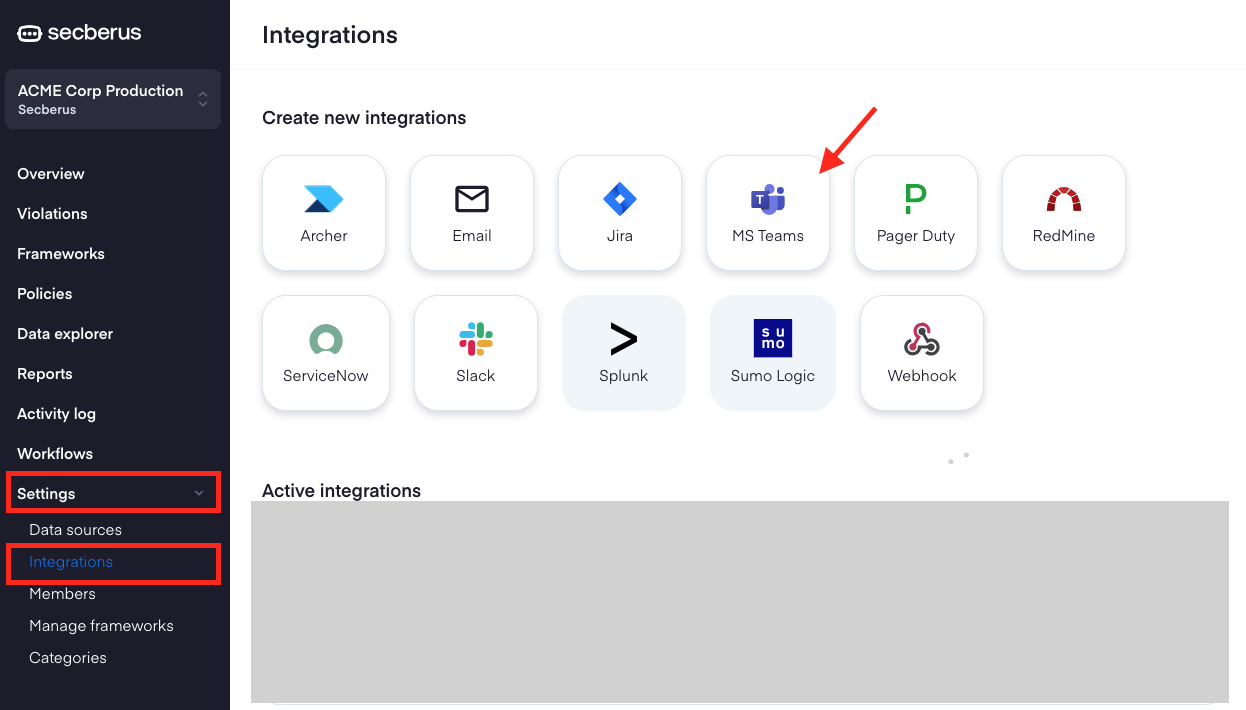Open the ACME Corp Production account switcher
The image size is (1246, 710).
(x=113, y=99)
